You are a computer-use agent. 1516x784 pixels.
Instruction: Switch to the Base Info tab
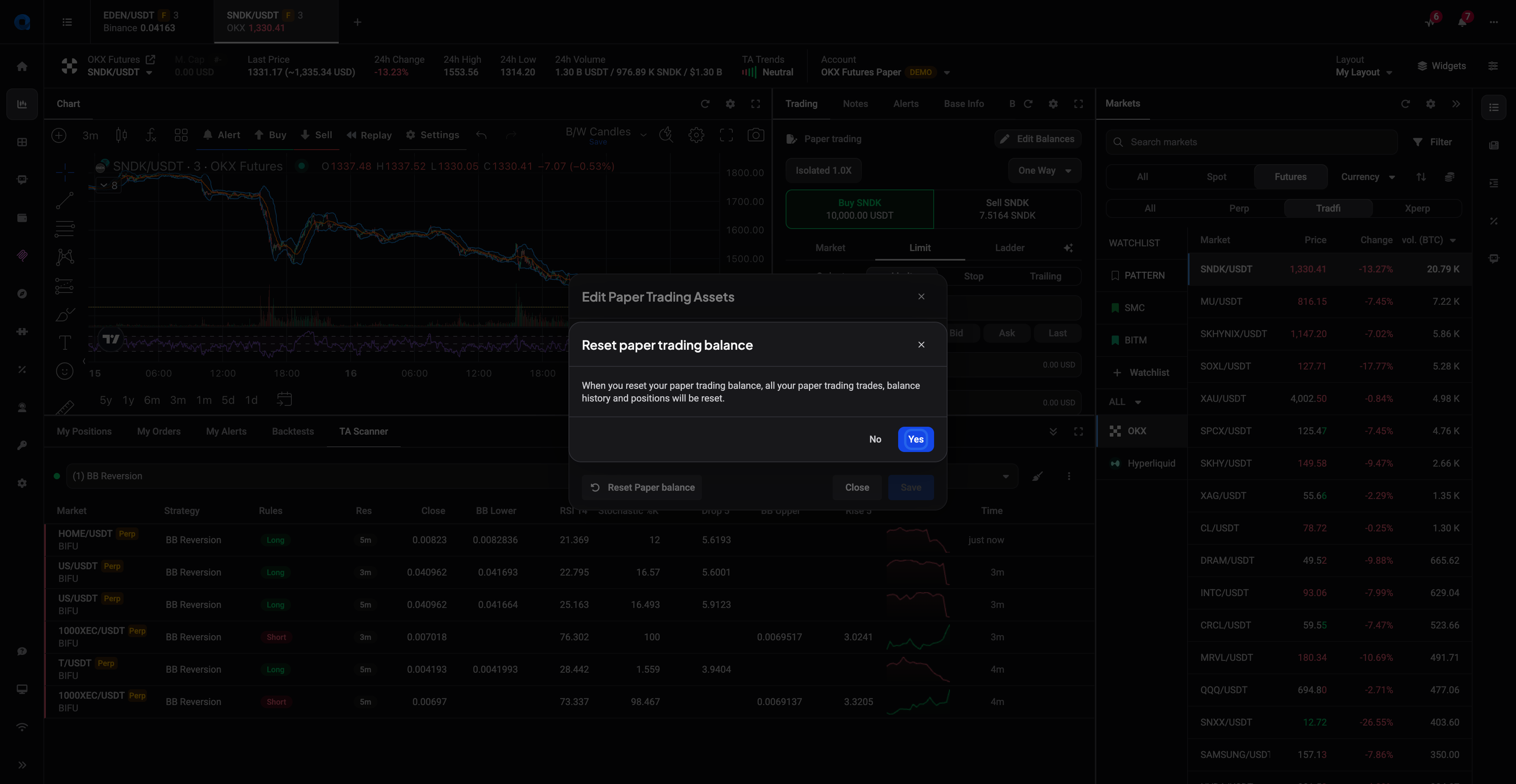[963, 103]
